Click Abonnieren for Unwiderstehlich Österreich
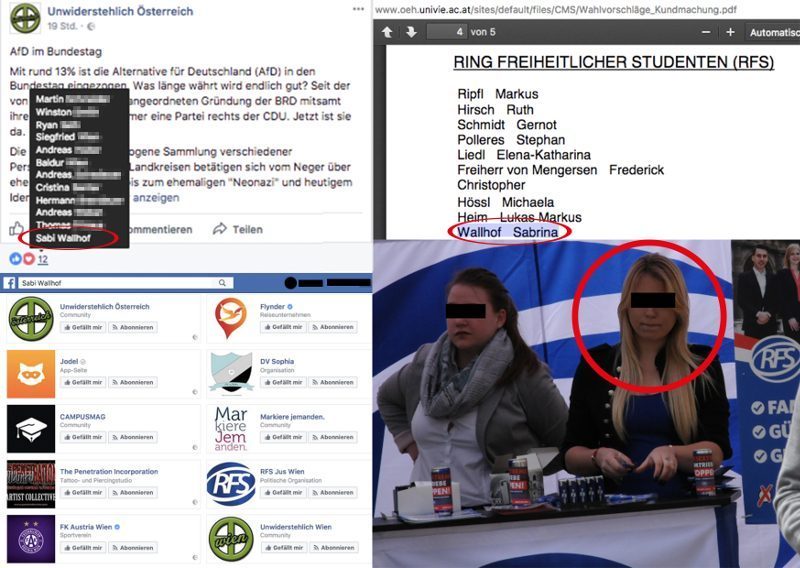 point(133,327)
